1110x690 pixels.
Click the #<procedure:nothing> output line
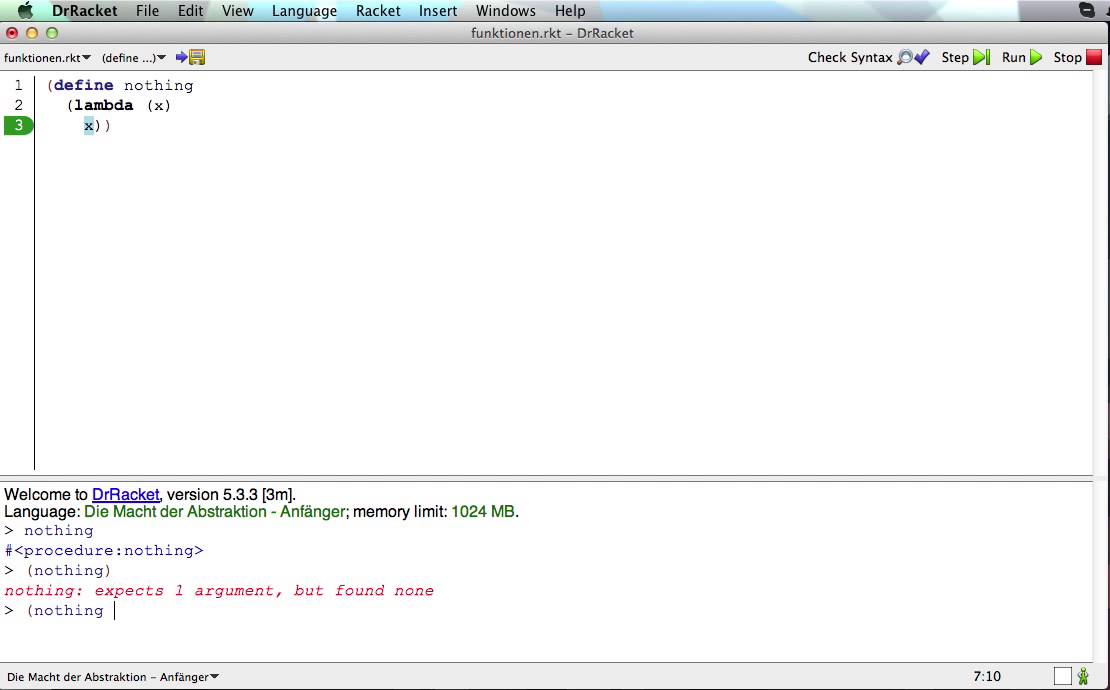[104, 551]
